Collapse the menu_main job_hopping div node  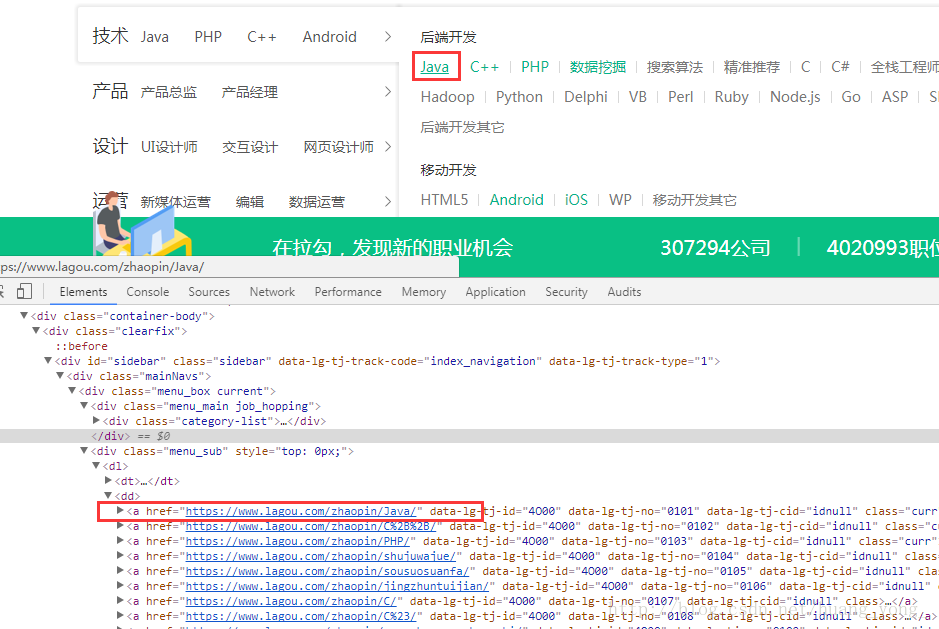(x=84, y=405)
